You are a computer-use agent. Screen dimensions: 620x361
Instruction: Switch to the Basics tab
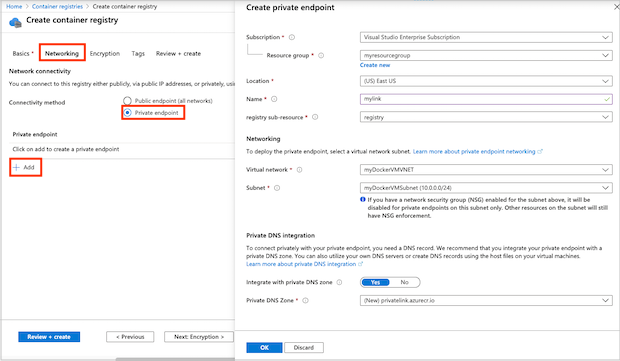pyautogui.click(x=23, y=53)
